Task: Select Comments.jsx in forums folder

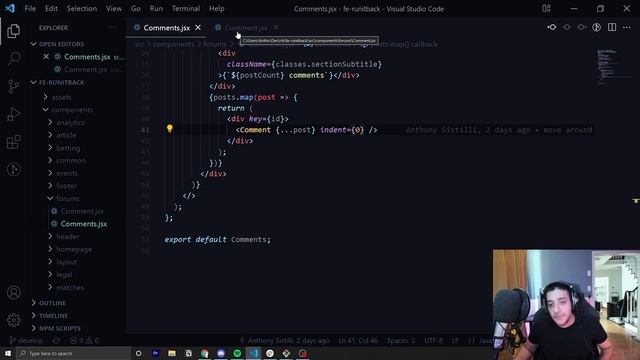Action: coord(84,224)
